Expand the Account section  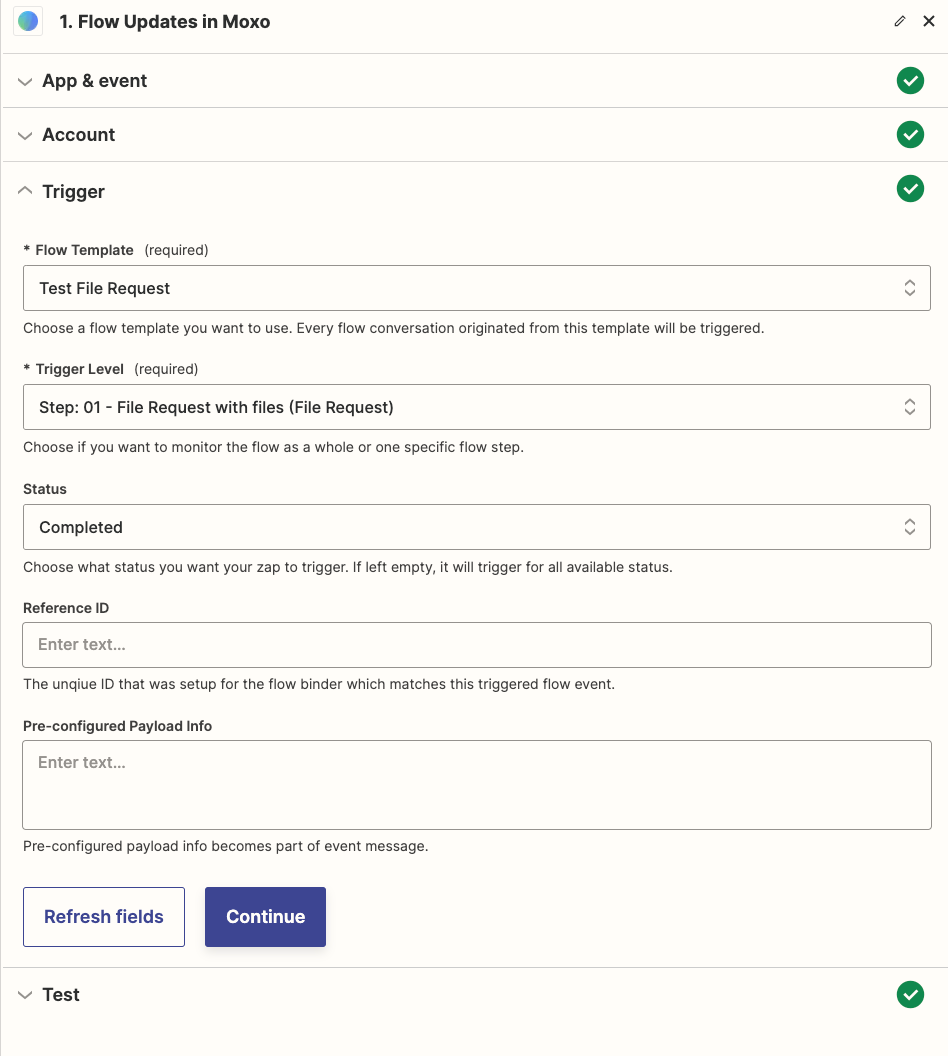25,135
